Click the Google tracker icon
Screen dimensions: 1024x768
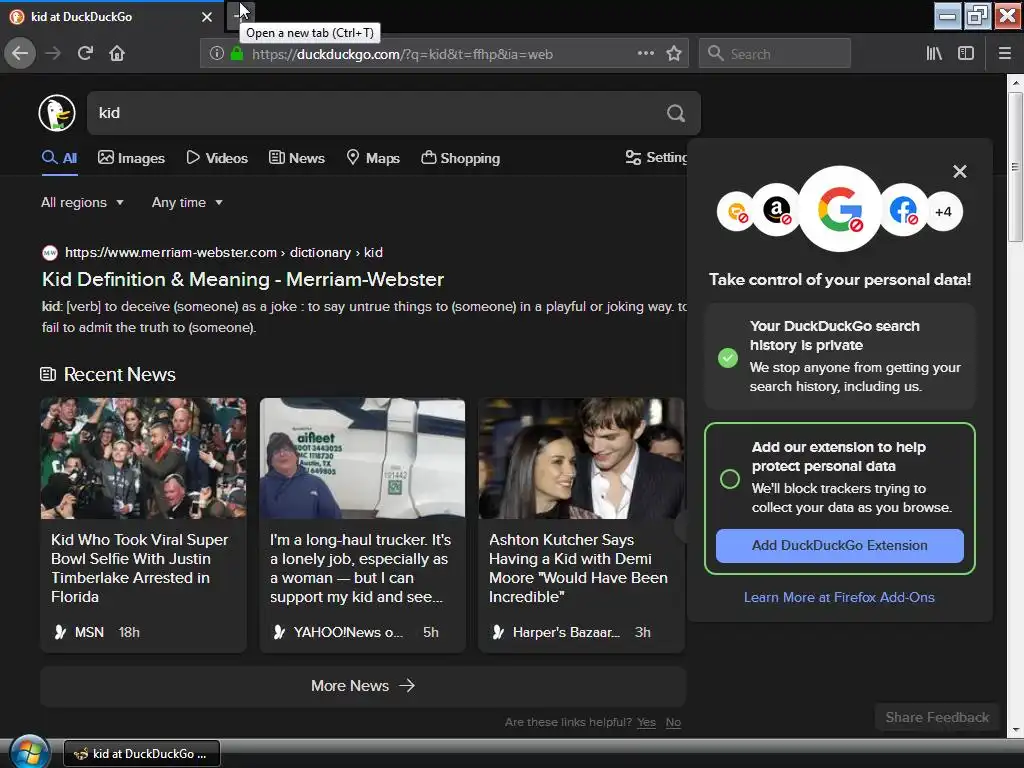point(840,209)
